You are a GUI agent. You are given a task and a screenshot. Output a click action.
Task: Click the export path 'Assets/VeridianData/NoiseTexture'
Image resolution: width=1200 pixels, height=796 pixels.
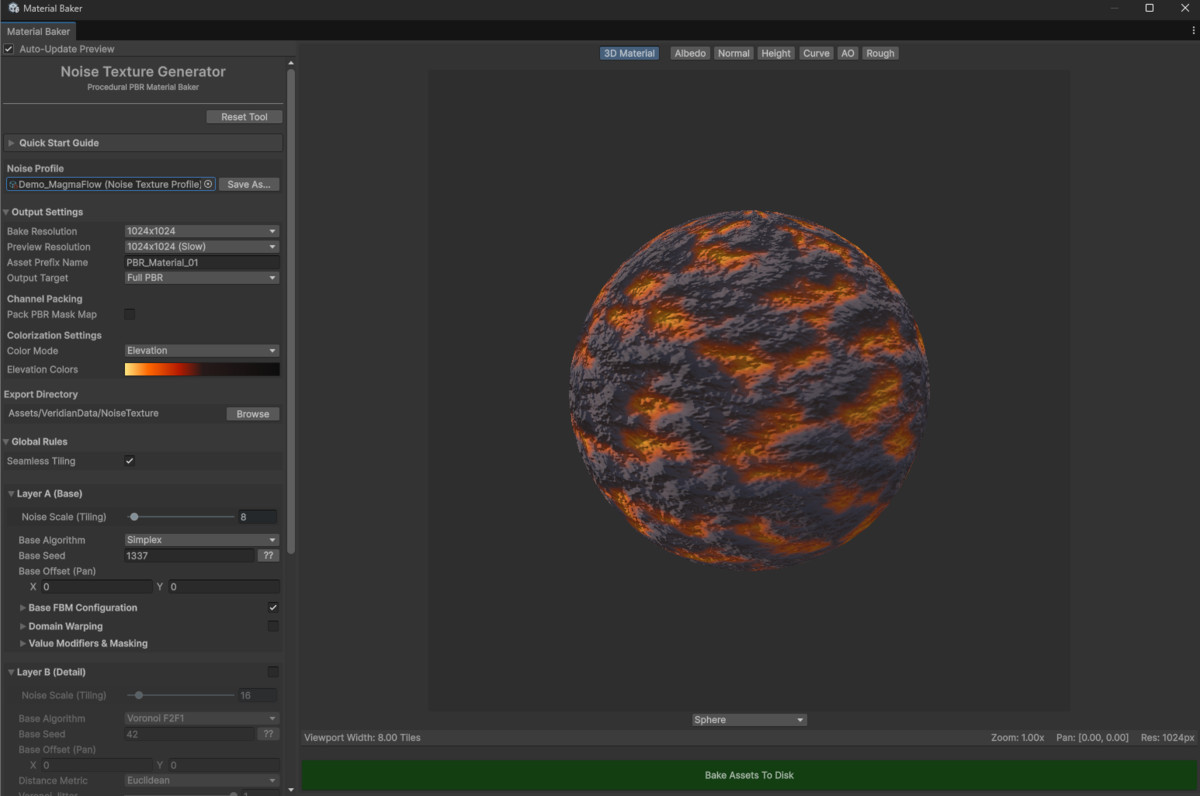point(83,413)
